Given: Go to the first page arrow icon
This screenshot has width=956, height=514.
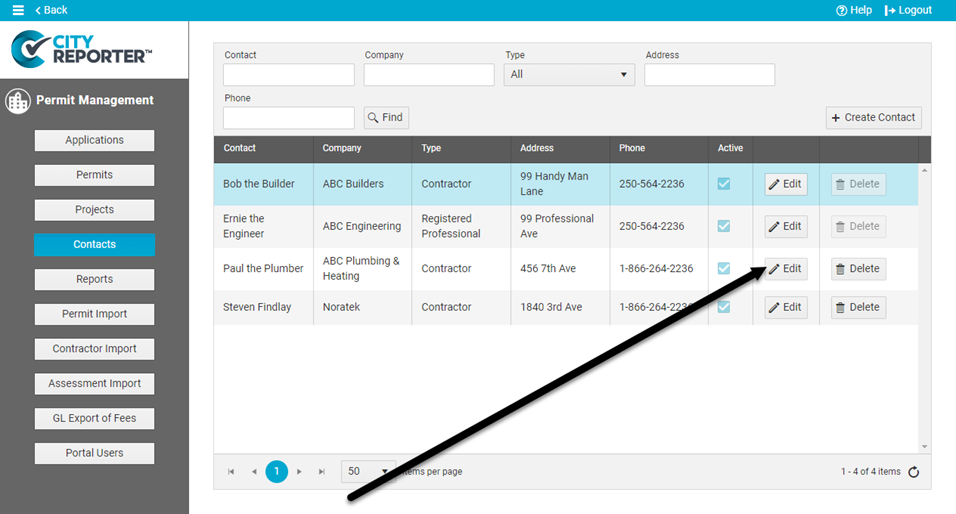Looking at the screenshot, I should pyautogui.click(x=231, y=471).
